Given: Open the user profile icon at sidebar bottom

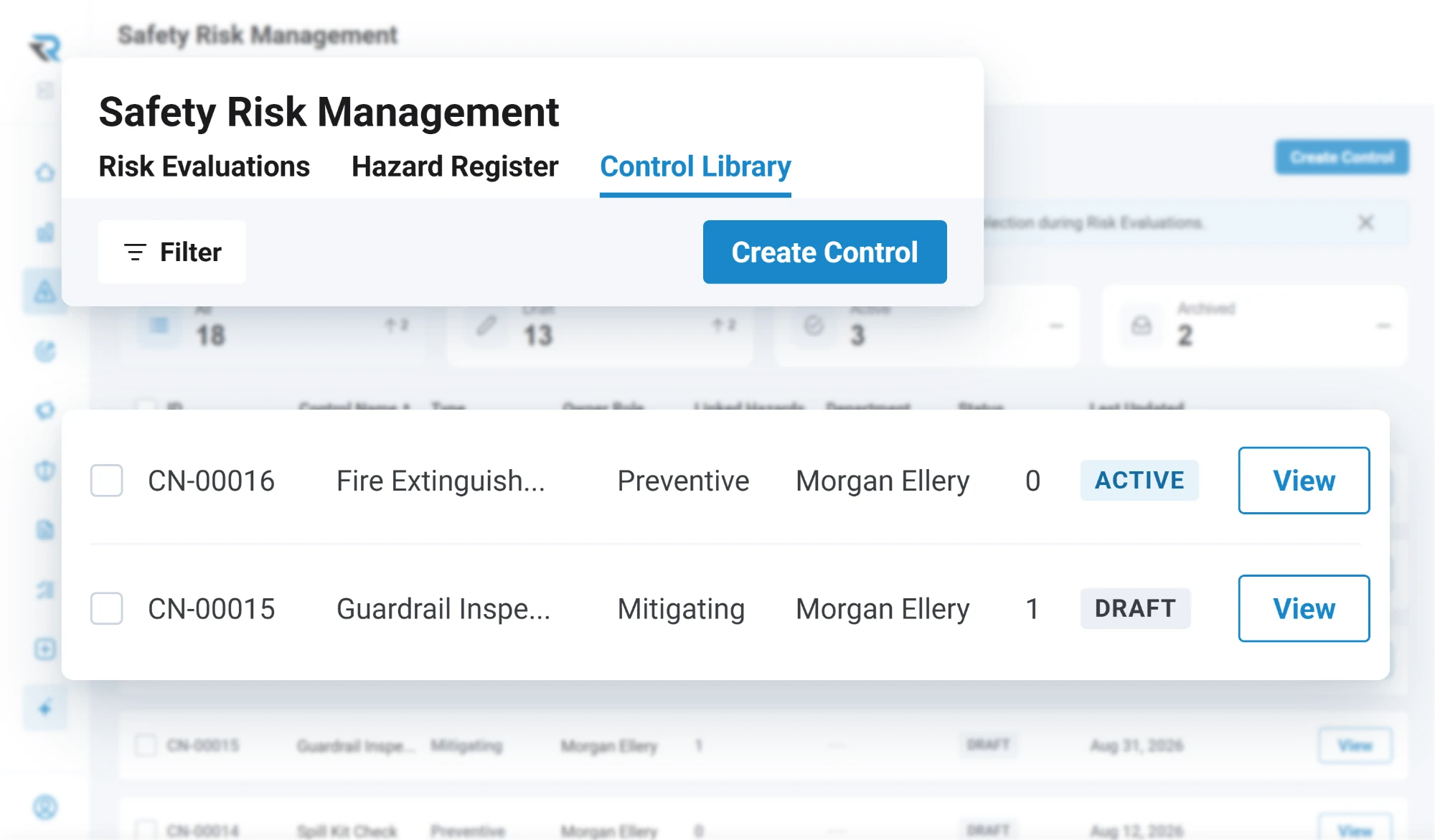Looking at the screenshot, I should point(45,807).
